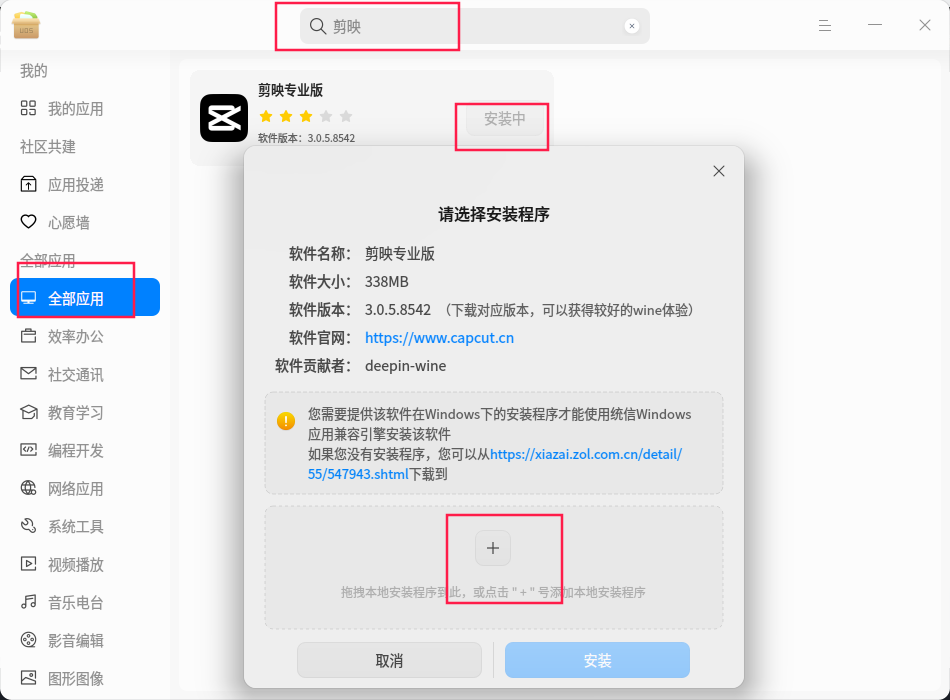Screen dimensions: 950x700
Task: Minimize the app store window
Action: (874, 25)
